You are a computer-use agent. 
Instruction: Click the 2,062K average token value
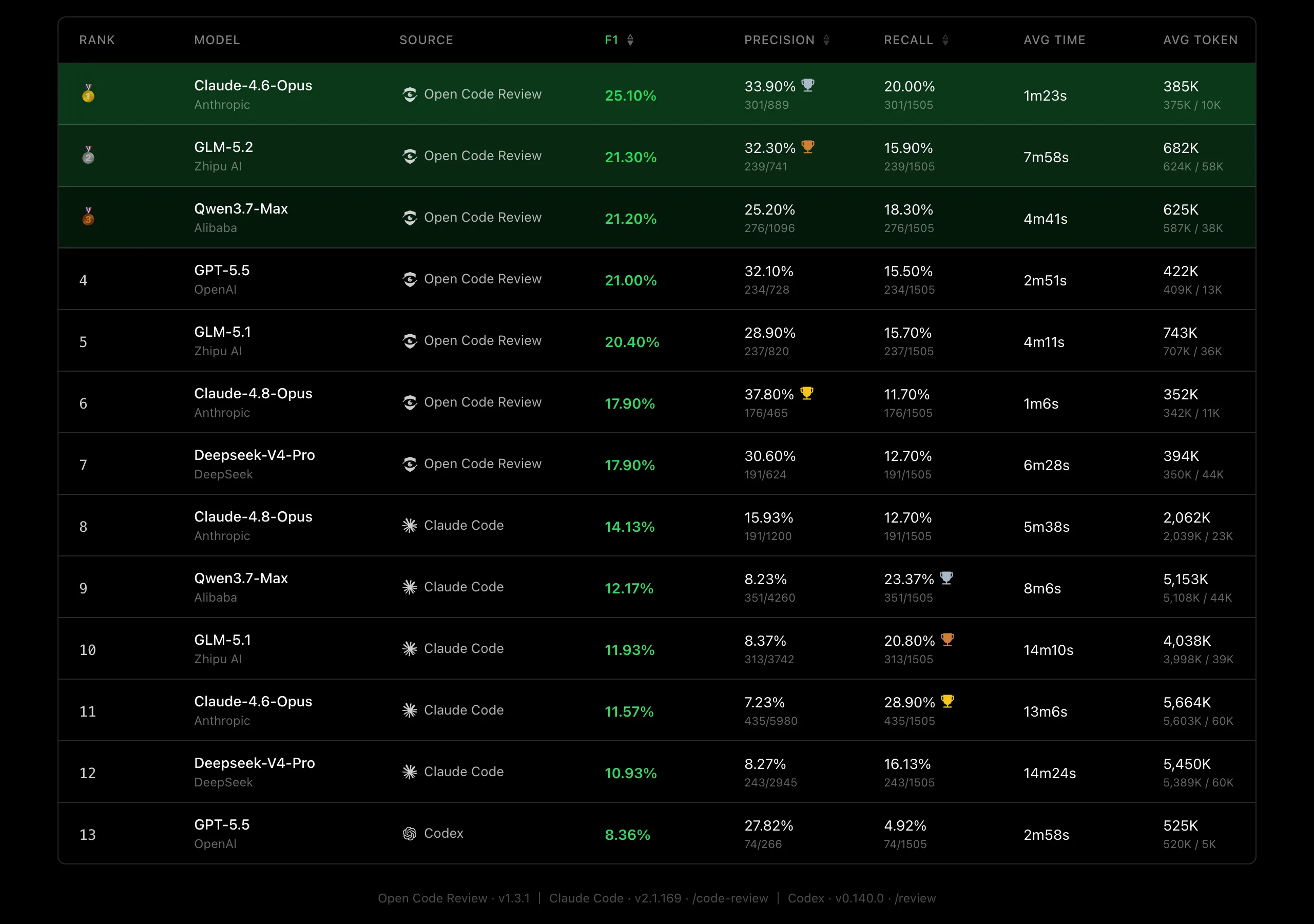coord(1186,518)
